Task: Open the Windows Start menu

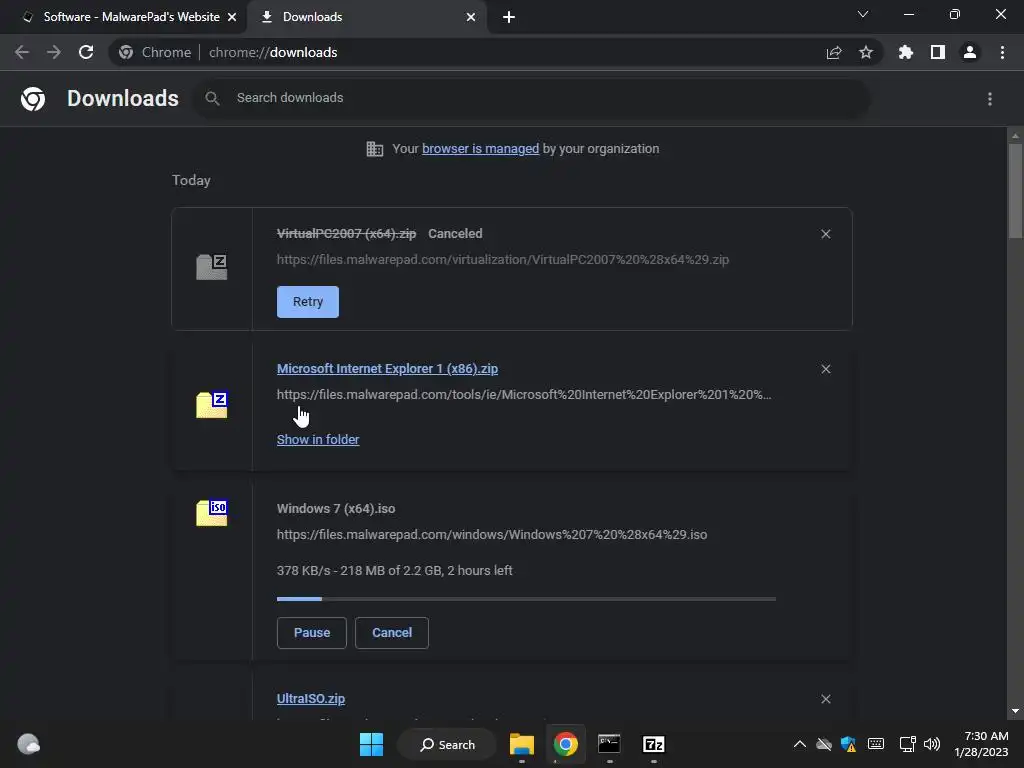Action: click(372, 744)
